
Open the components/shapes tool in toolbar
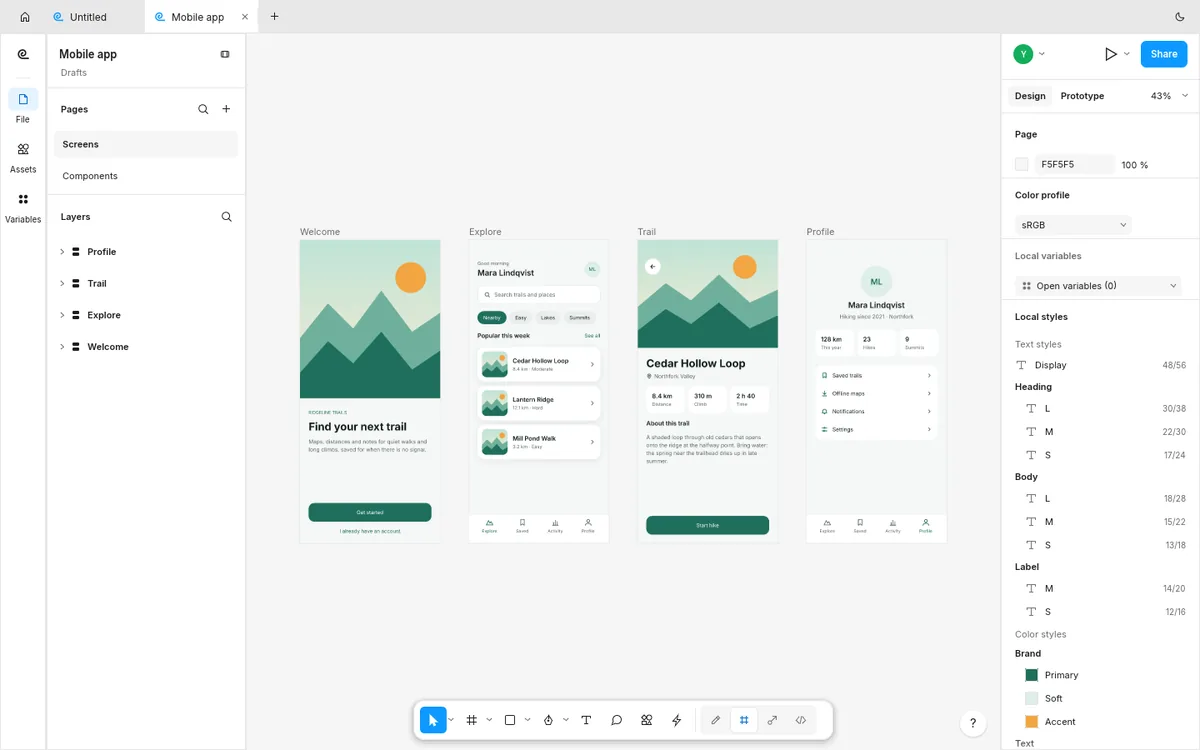[x=647, y=720]
